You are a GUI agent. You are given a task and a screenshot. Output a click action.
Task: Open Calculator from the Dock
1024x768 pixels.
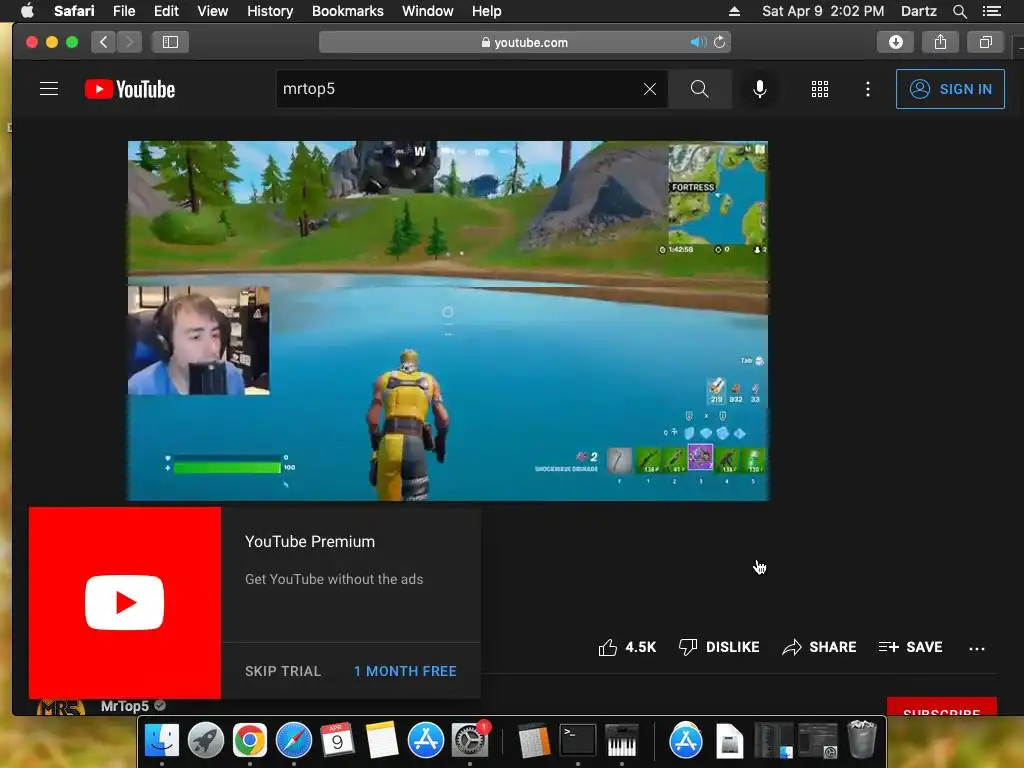[x=534, y=741]
